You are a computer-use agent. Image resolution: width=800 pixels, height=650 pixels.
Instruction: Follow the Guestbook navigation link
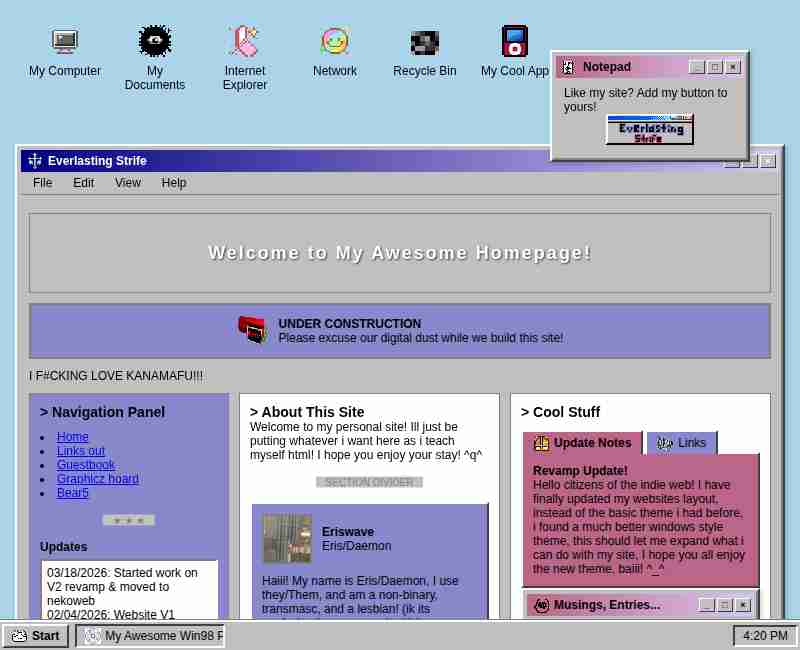(x=85, y=465)
